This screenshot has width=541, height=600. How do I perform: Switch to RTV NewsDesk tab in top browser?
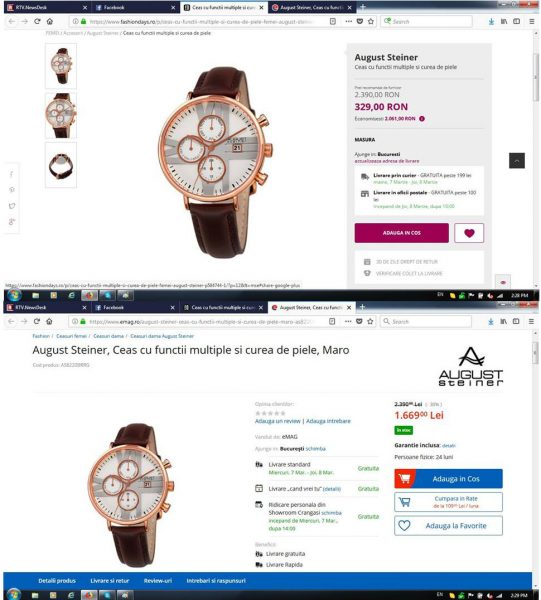[47, 7]
